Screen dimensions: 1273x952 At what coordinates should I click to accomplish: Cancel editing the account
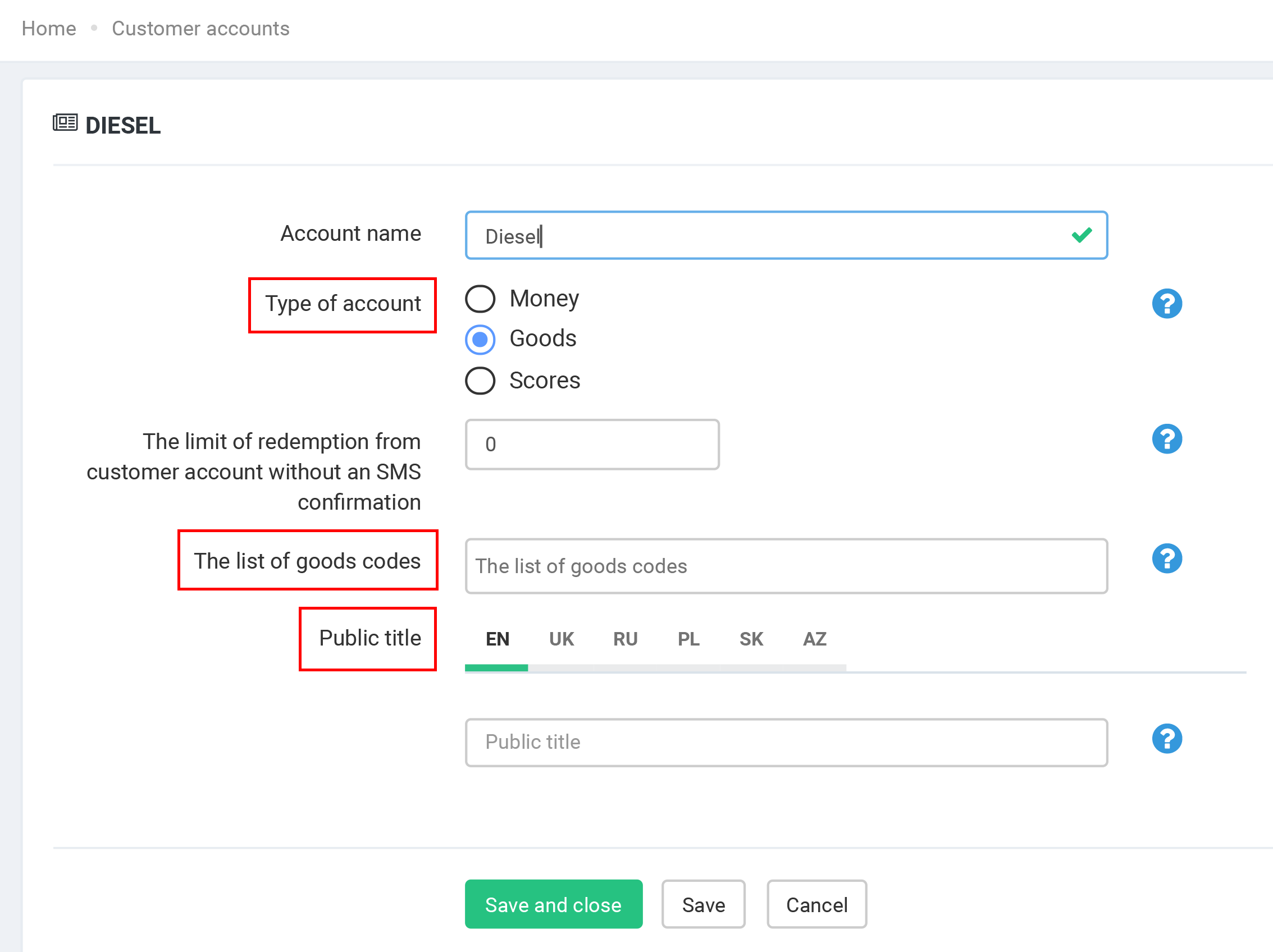pos(816,905)
